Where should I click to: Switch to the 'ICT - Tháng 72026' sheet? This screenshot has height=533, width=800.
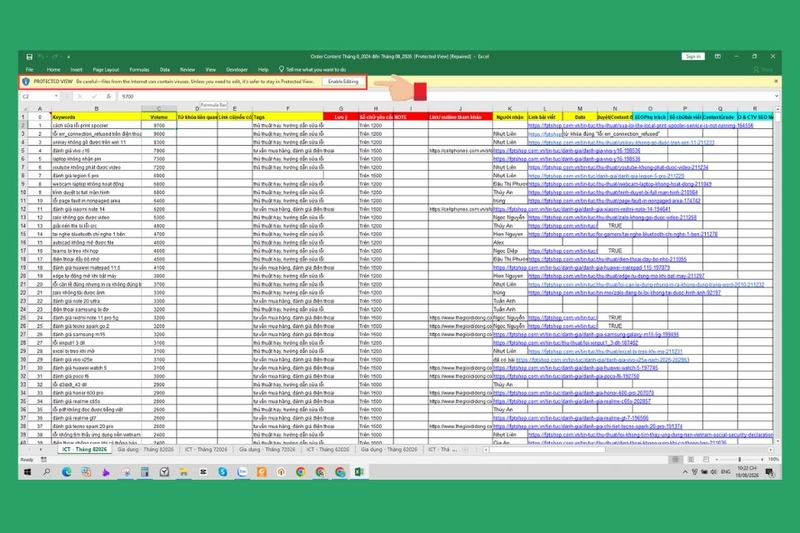coord(206,450)
